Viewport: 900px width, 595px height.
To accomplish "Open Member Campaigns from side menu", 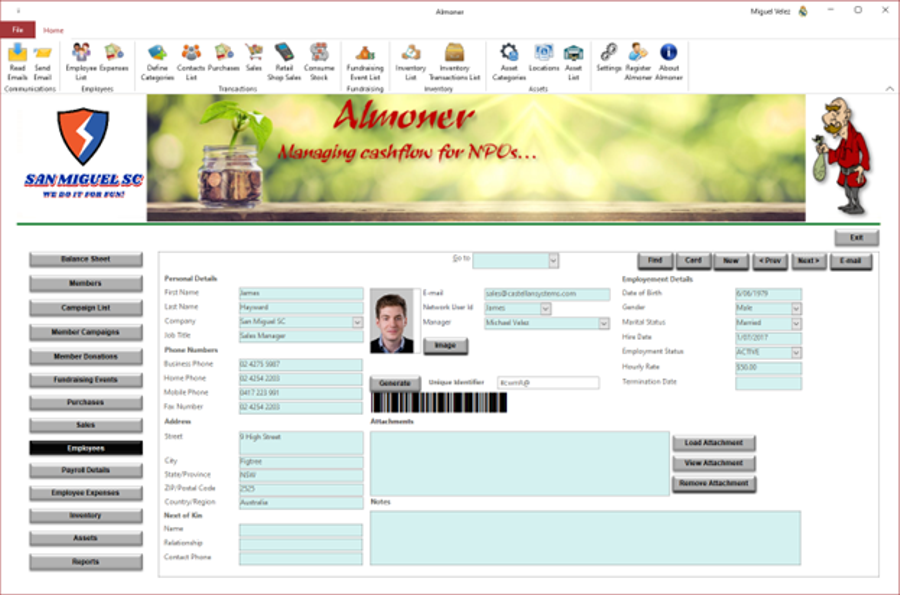I will click(x=86, y=332).
